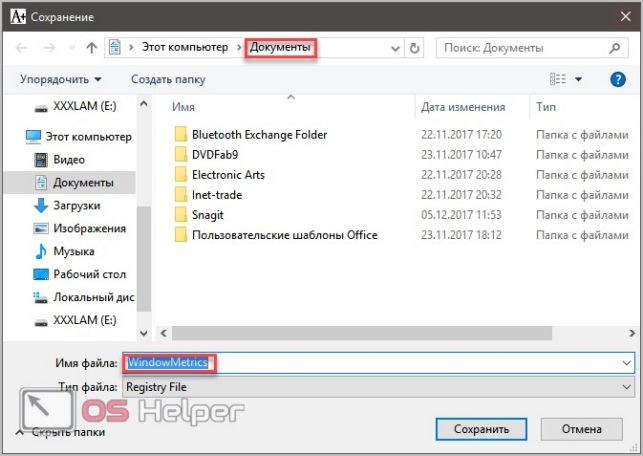
Task: Click sidebar vertical scrollbar thumb
Action: pos(144,258)
